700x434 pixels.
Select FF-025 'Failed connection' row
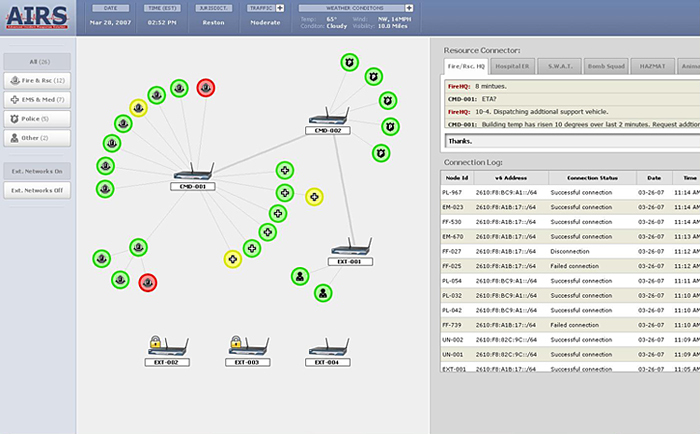[x=570, y=266]
